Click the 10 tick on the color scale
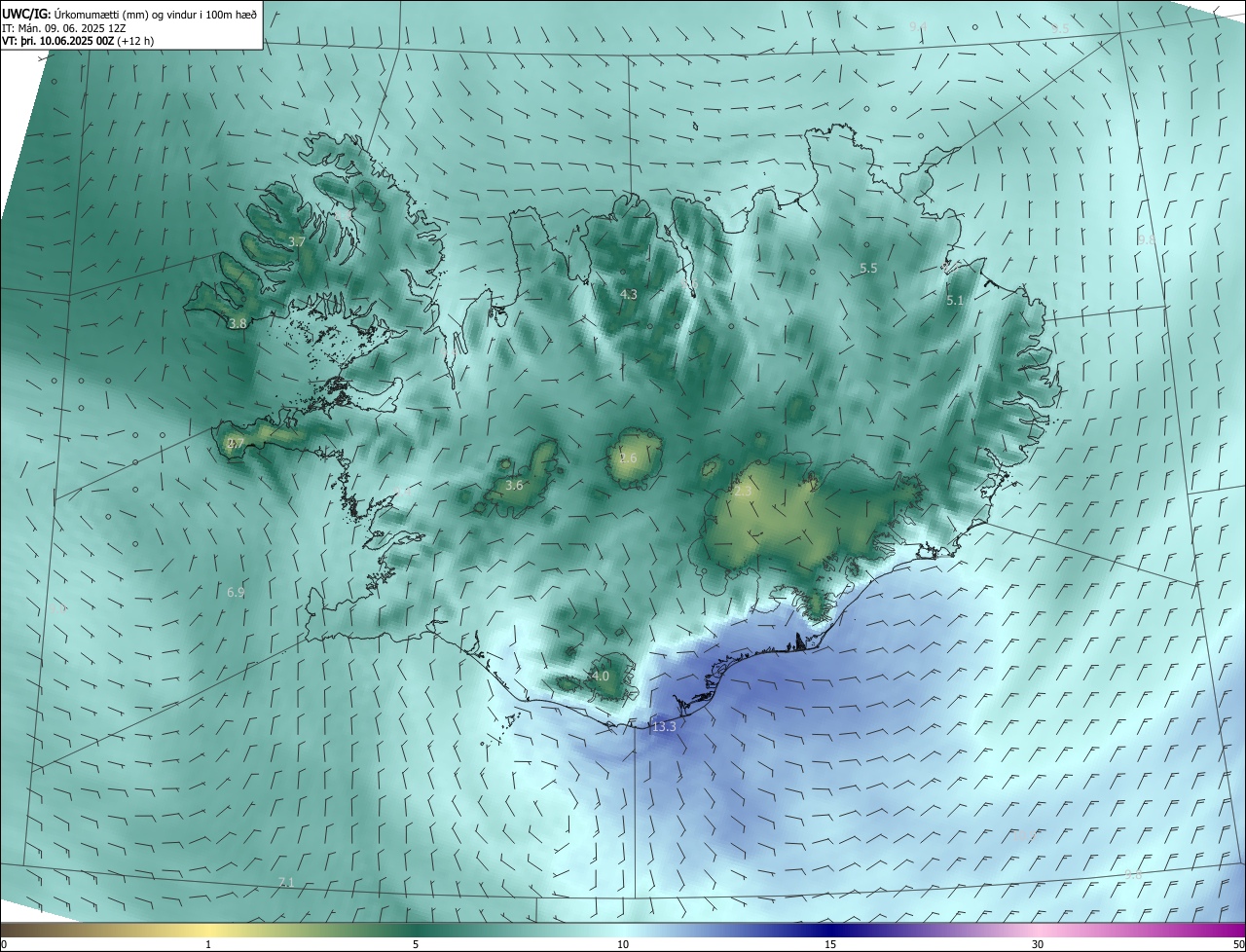Image resolution: width=1246 pixels, height=952 pixels. pos(623,945)
